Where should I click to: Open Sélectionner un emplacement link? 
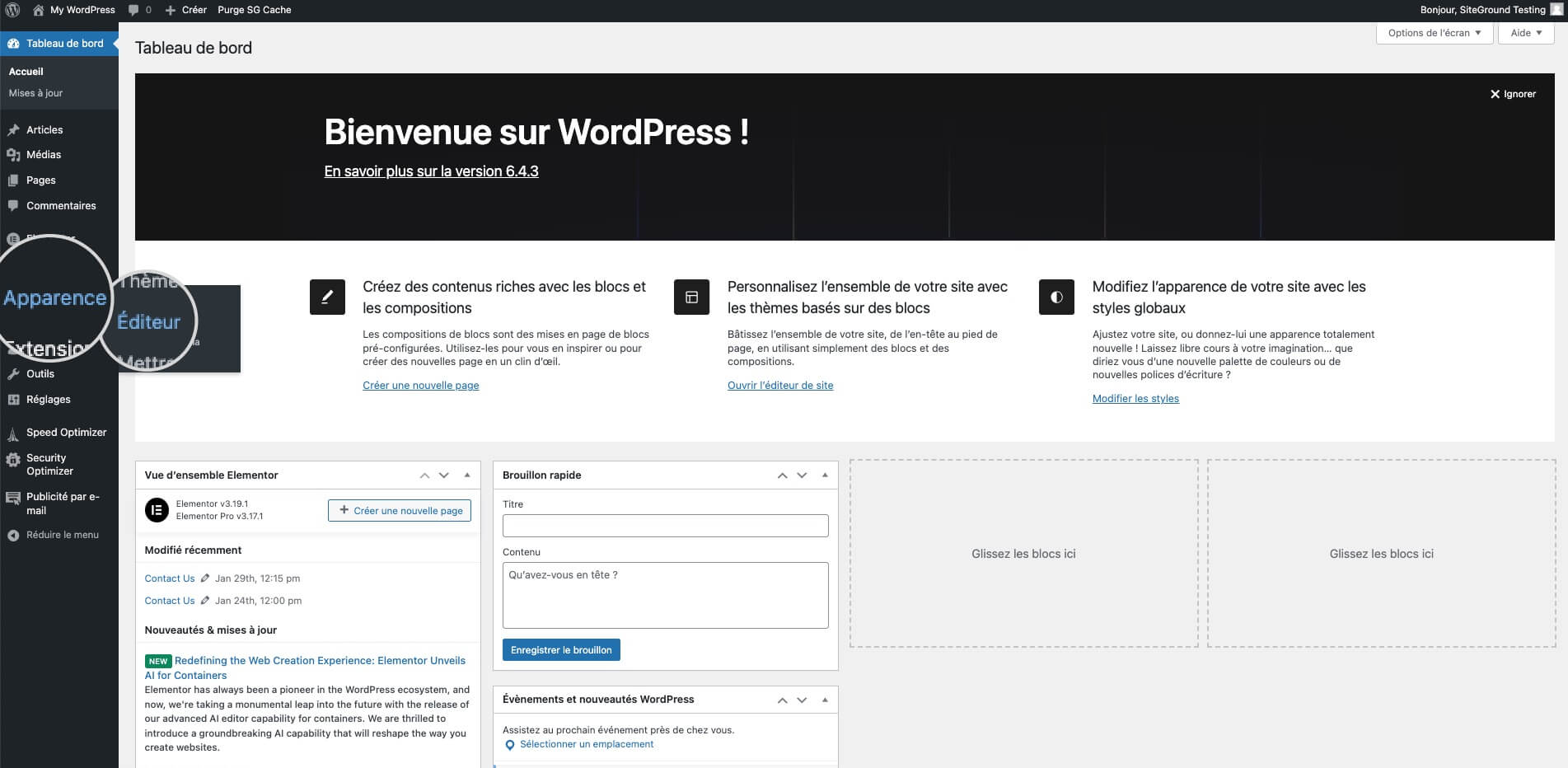[x=587, y=744]
